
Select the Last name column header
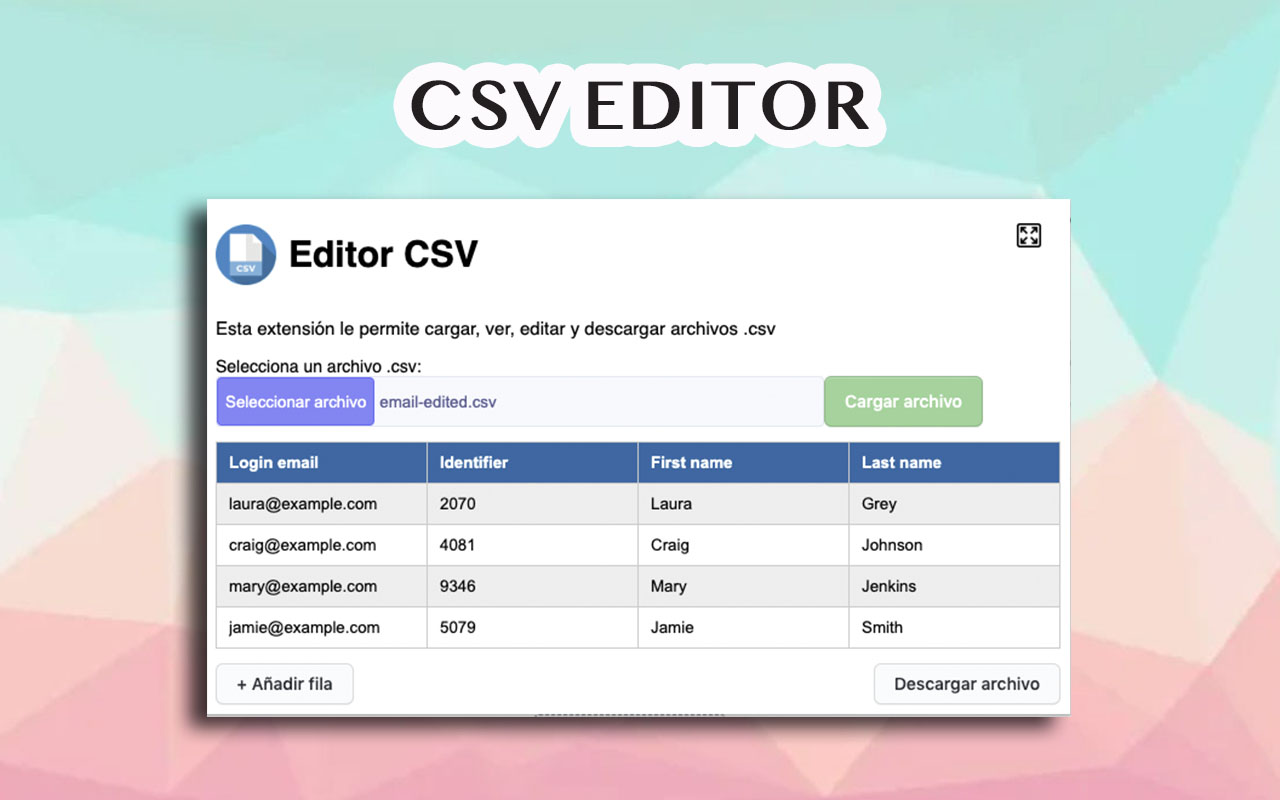pyautogui.click(x=954, y=462)
